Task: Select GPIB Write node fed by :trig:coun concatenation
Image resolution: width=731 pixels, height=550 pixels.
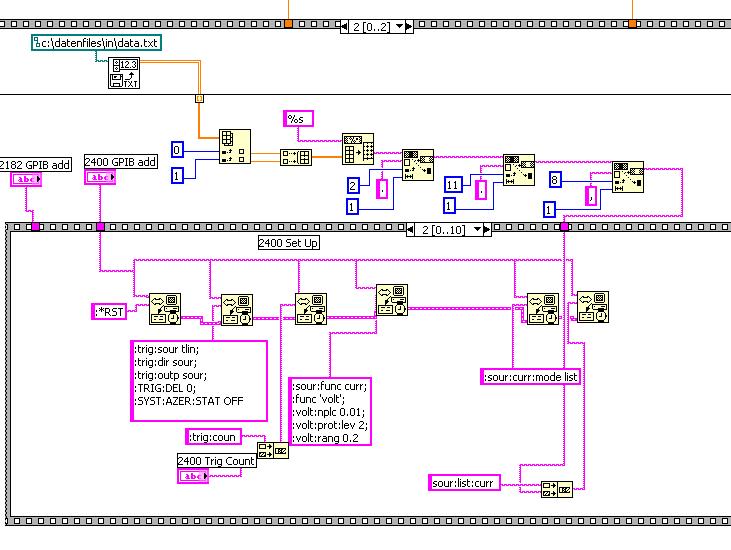Action: tap(311, 309)
